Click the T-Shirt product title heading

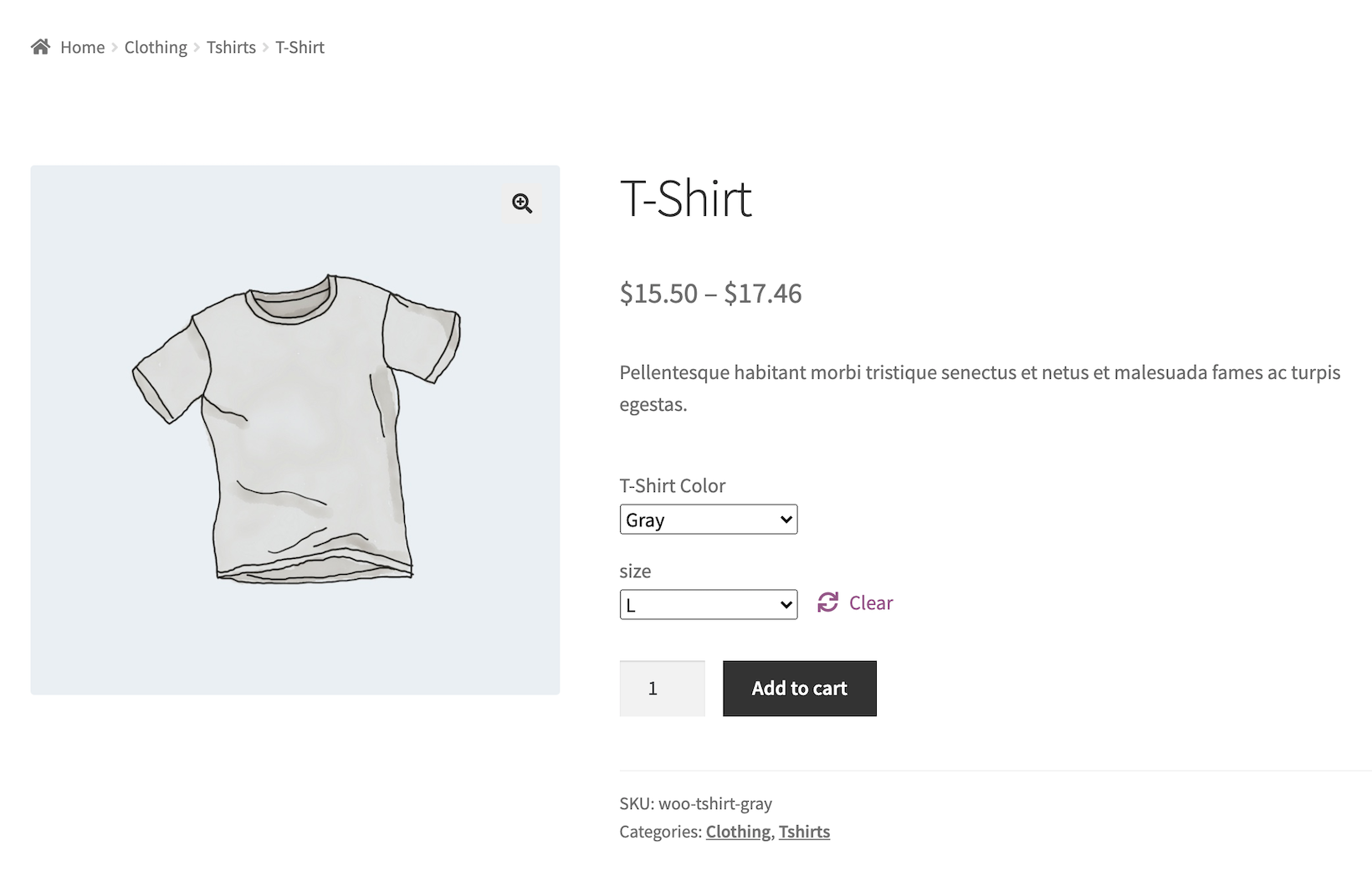pyautogui.click(x=685, y=199)
